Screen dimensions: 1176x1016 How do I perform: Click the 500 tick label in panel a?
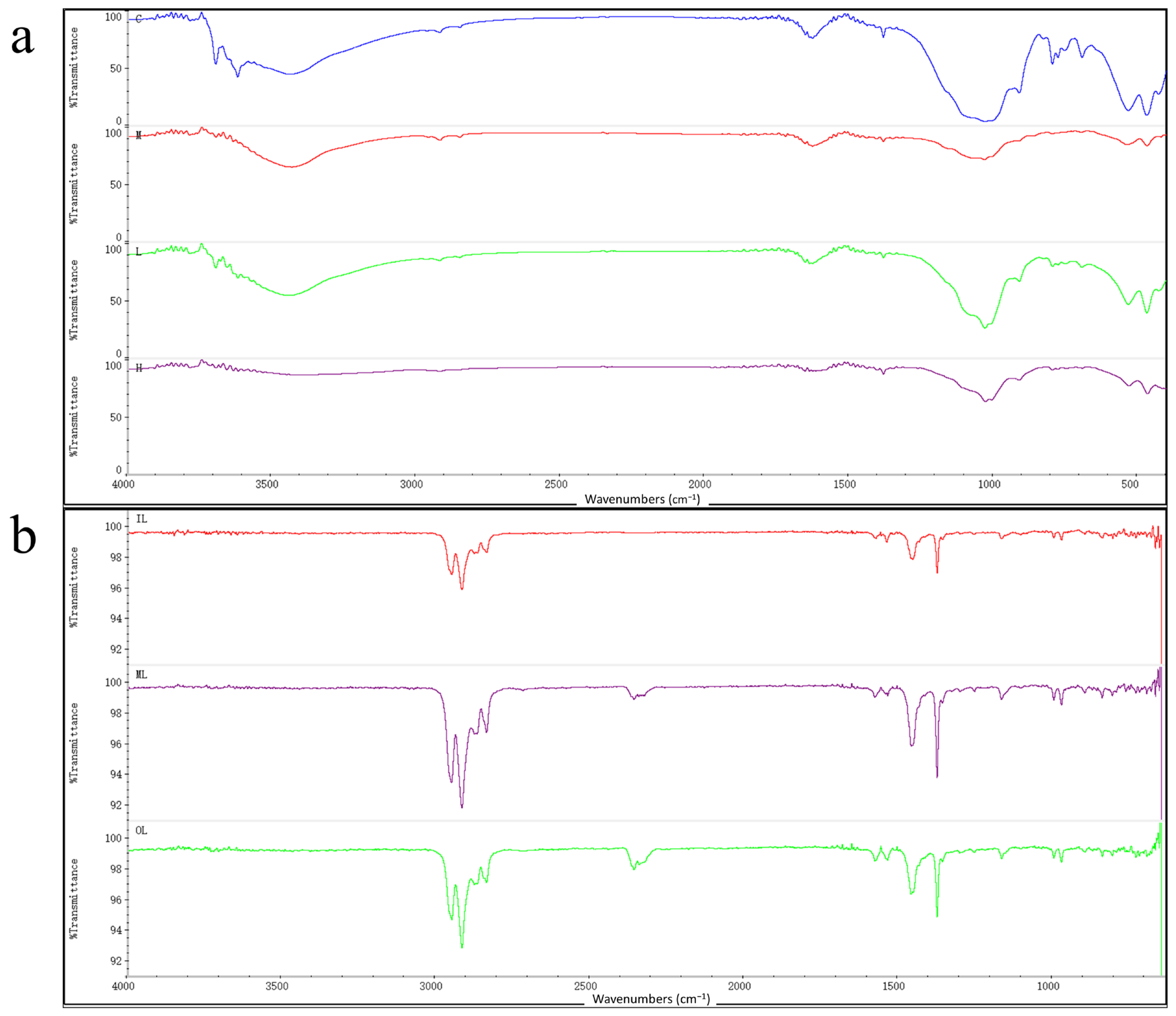[1129, 484]
